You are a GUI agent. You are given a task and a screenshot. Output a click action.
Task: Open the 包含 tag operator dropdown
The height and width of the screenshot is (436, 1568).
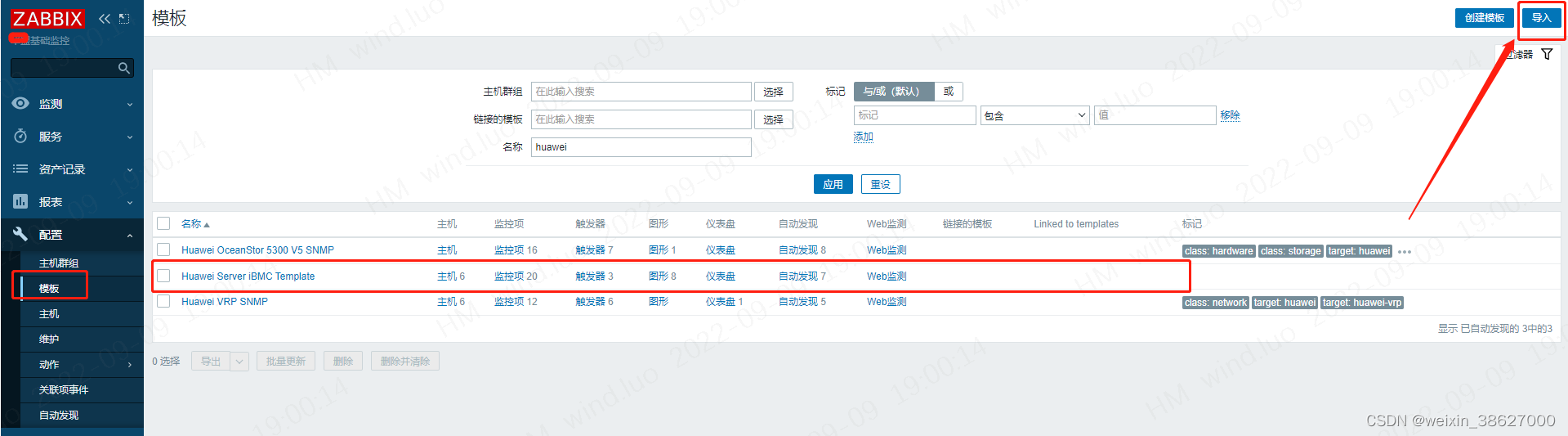pos(1035,115)
